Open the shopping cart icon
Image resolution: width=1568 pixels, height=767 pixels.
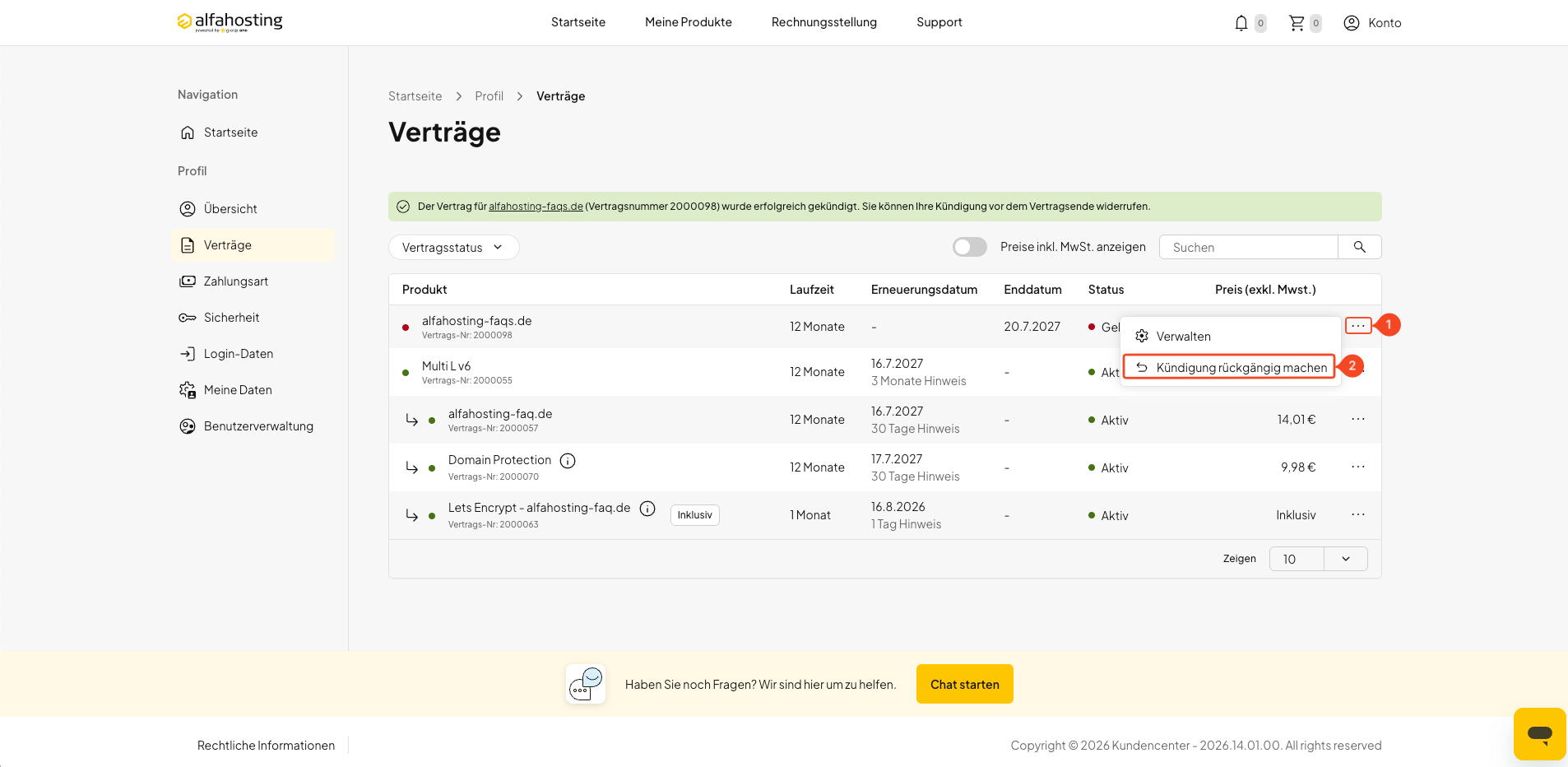coord(1297,23)
